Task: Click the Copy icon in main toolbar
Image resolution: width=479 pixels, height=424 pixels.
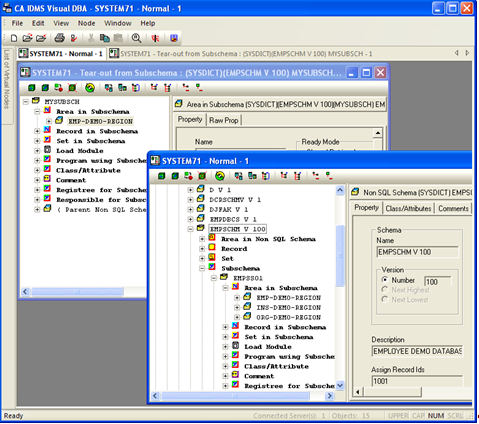Action: coord(105,38)
